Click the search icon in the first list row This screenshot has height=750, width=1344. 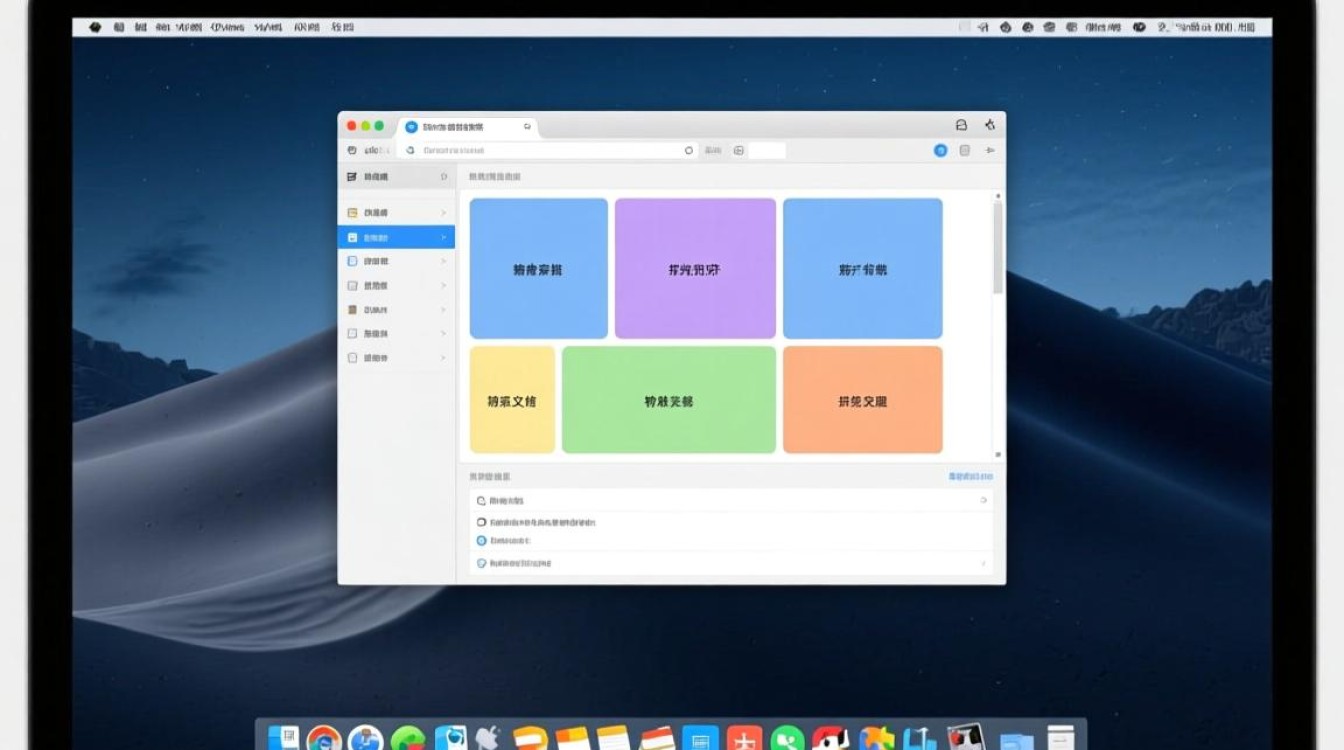(481, 500)
